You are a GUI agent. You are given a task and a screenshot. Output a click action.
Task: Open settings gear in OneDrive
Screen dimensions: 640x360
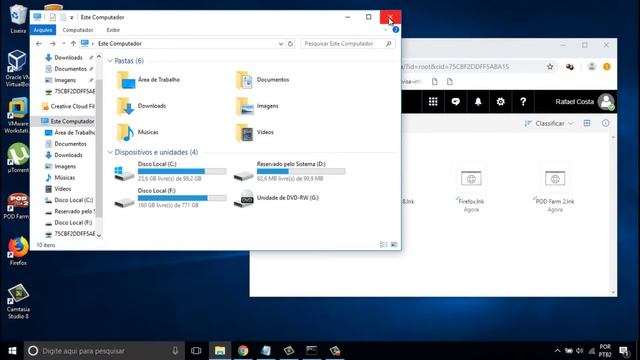[x=500, y=102]
